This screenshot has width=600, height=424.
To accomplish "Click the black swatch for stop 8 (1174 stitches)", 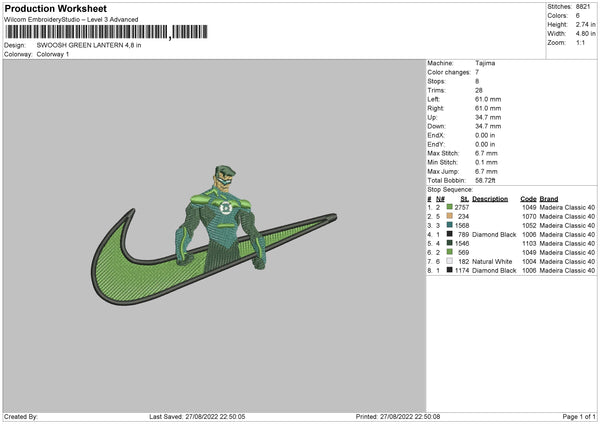I will tap(450, 270).
